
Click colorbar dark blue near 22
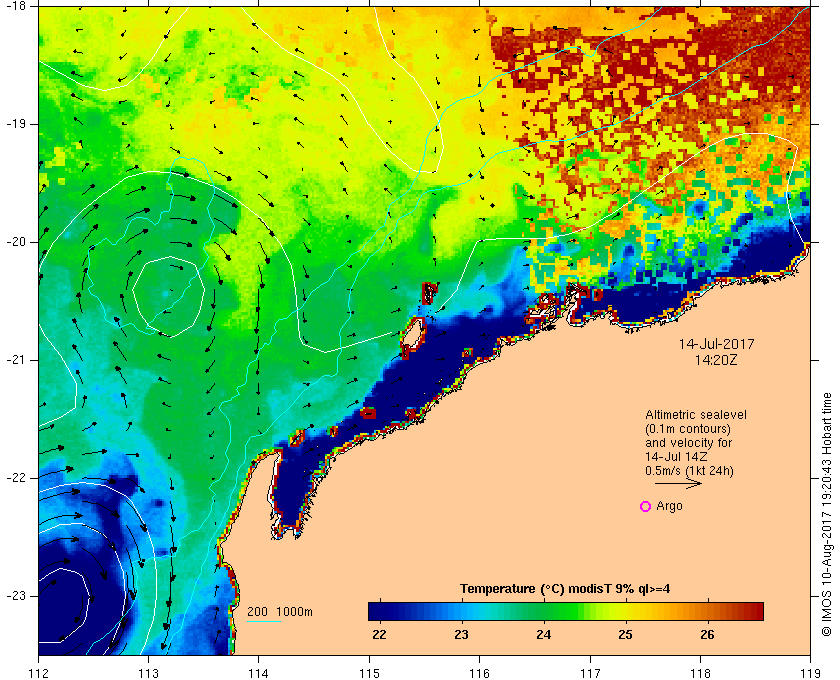click(381, 611)
